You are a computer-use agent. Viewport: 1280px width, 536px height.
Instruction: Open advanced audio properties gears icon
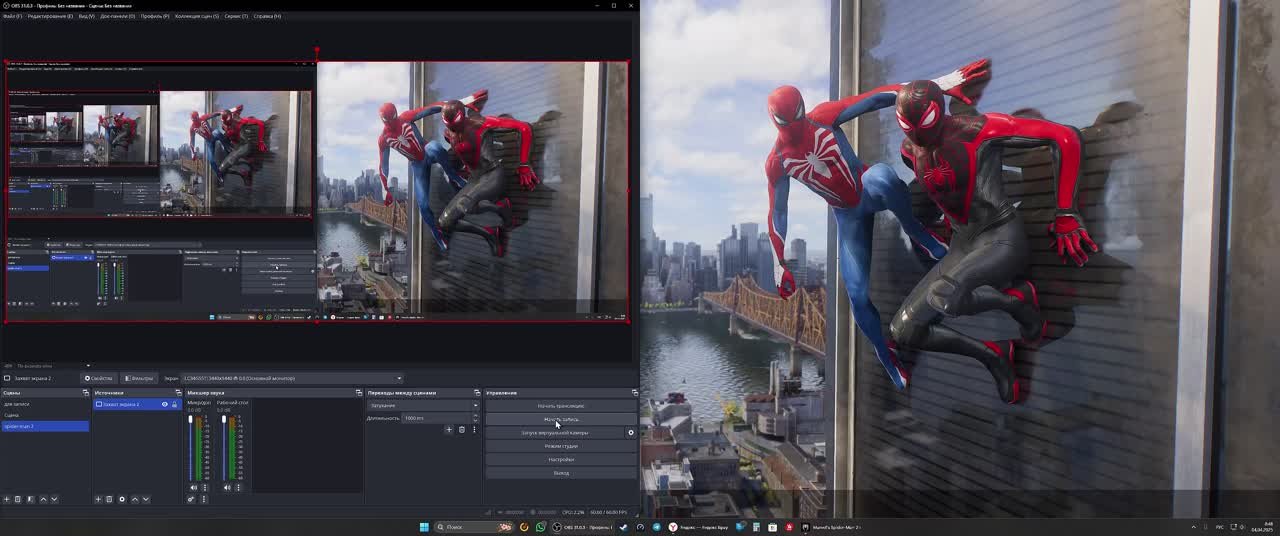coord(191,499)
